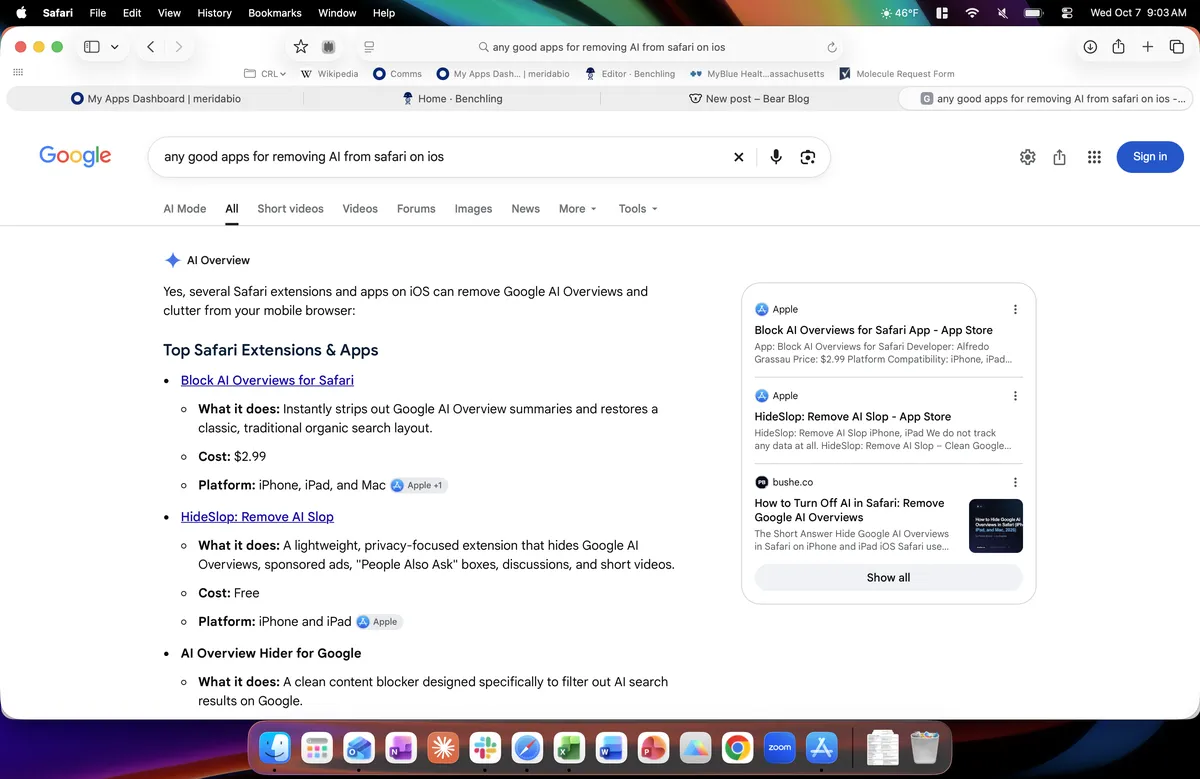Open options for HideSlop App Store card
Viewport: 1200px width, 779px height.
click(x=1015, y=396)
